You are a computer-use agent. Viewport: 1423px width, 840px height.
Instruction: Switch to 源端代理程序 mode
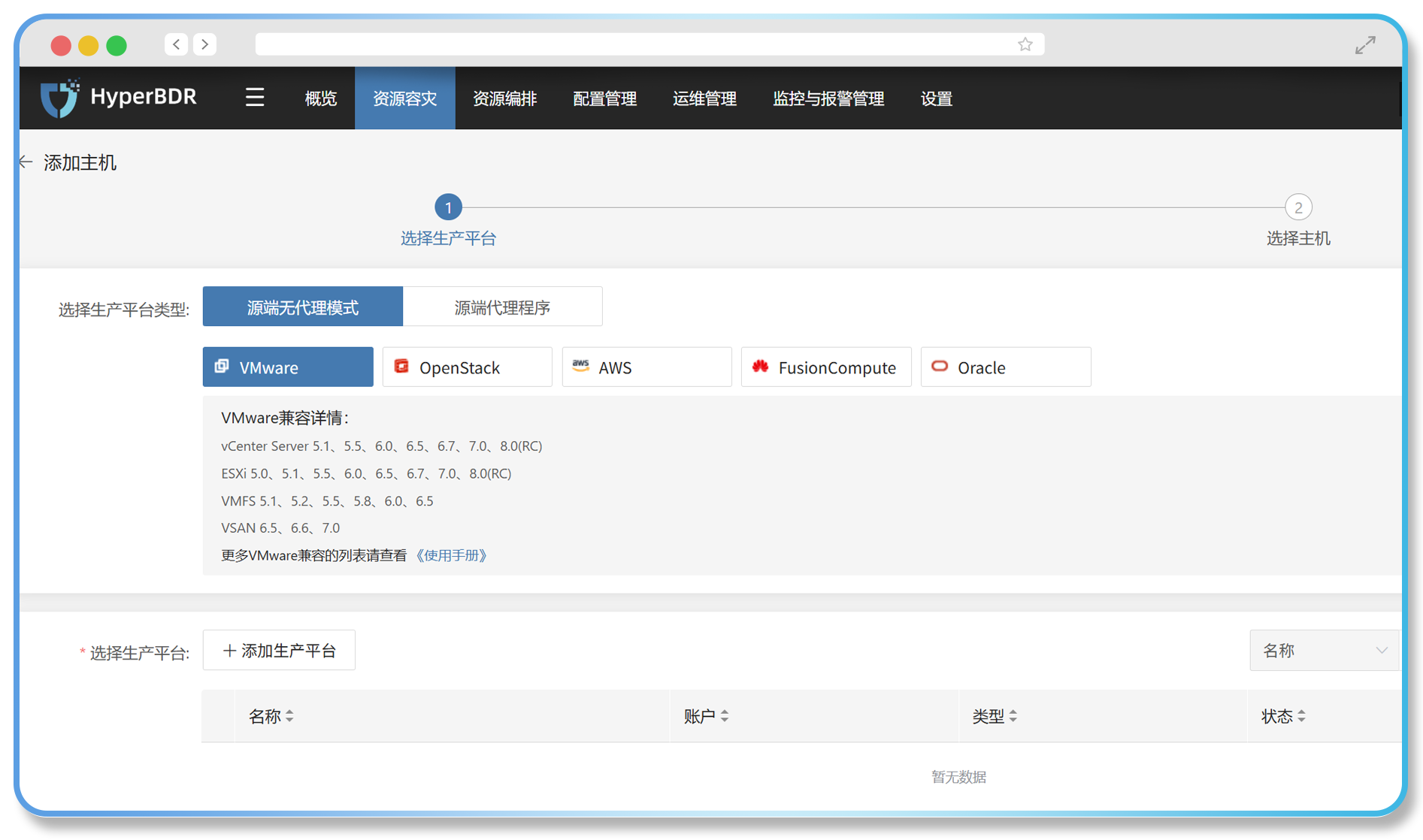click(x=502, y=306)
